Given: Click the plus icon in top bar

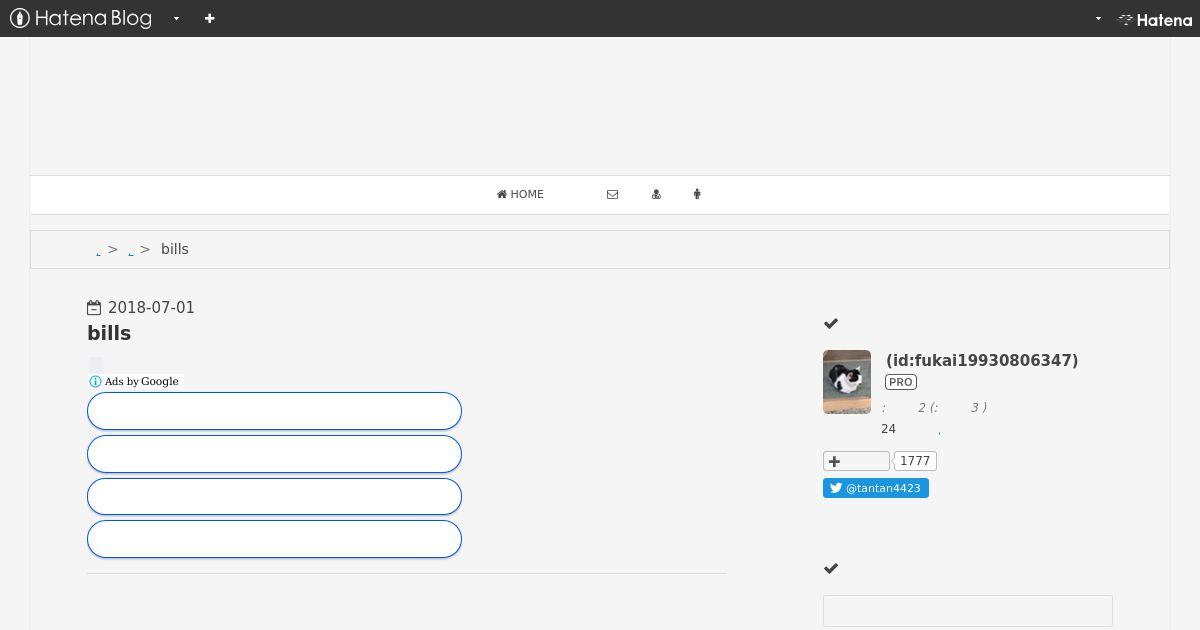Looking at the screenshot, I should coord(209,18).
